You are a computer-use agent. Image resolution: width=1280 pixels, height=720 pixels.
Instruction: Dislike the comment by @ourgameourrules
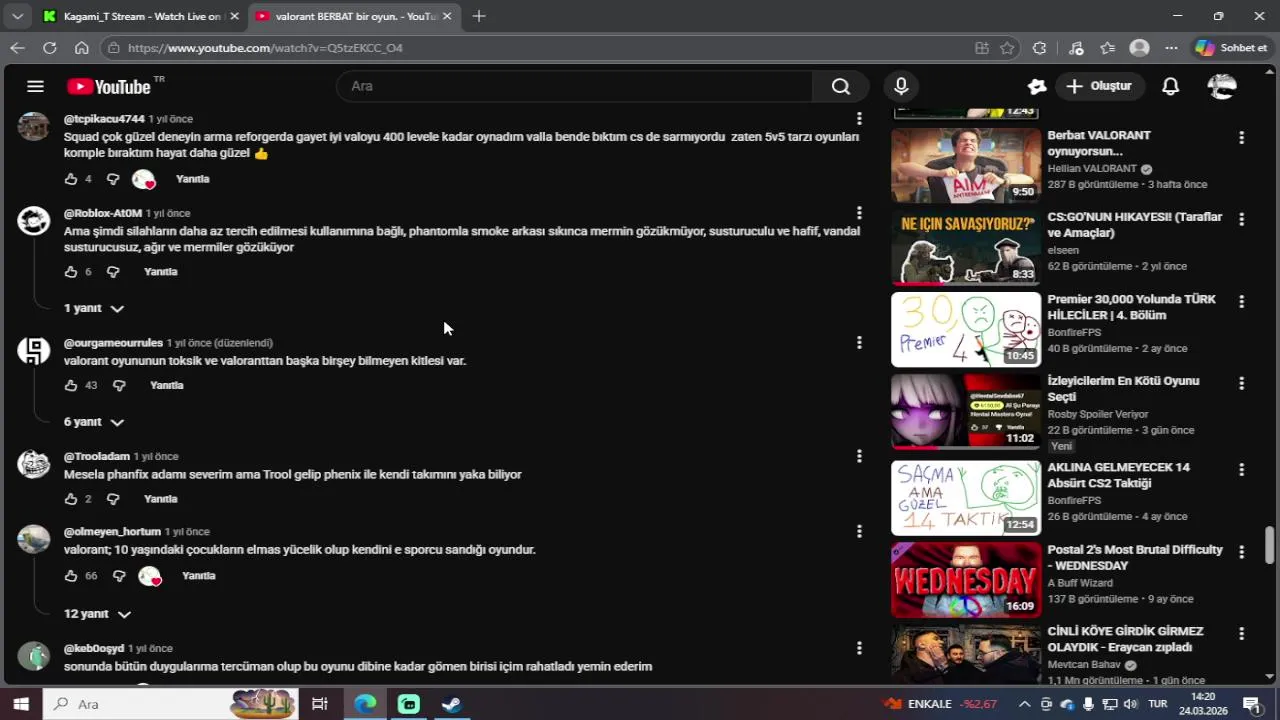tap(119, 385)
